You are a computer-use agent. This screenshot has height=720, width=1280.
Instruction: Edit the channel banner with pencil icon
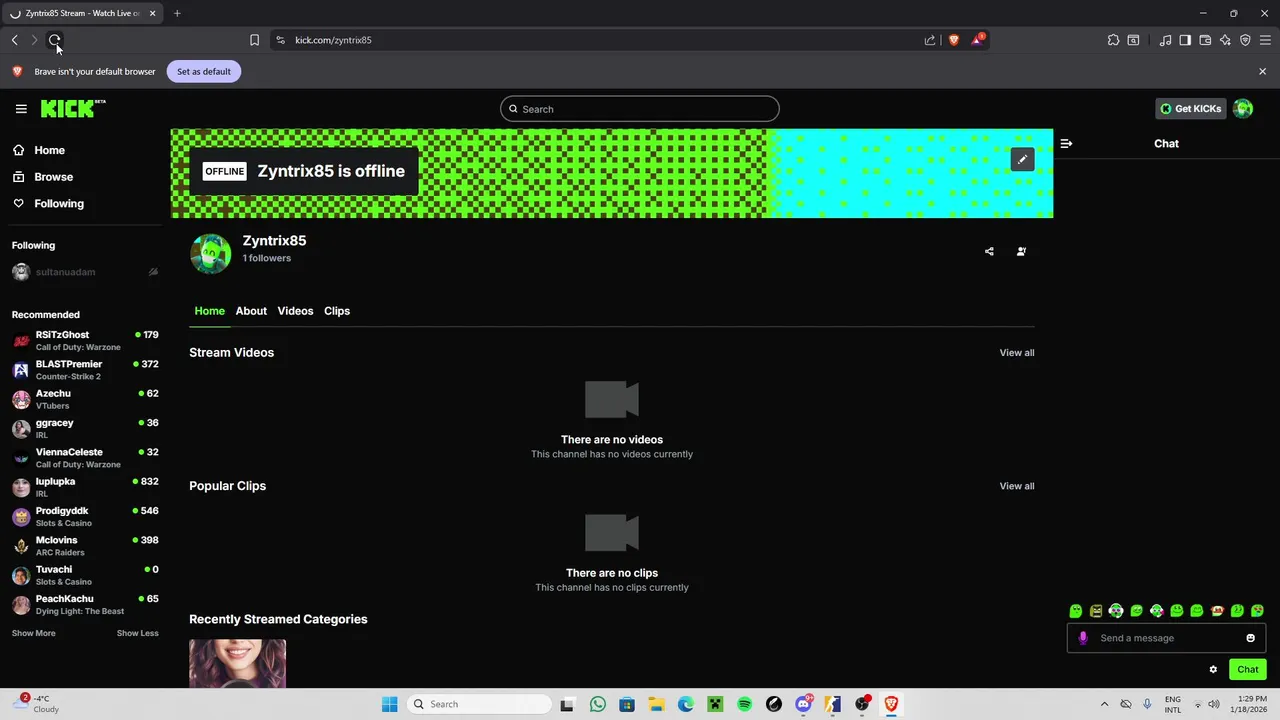(x=1022, y=160)
